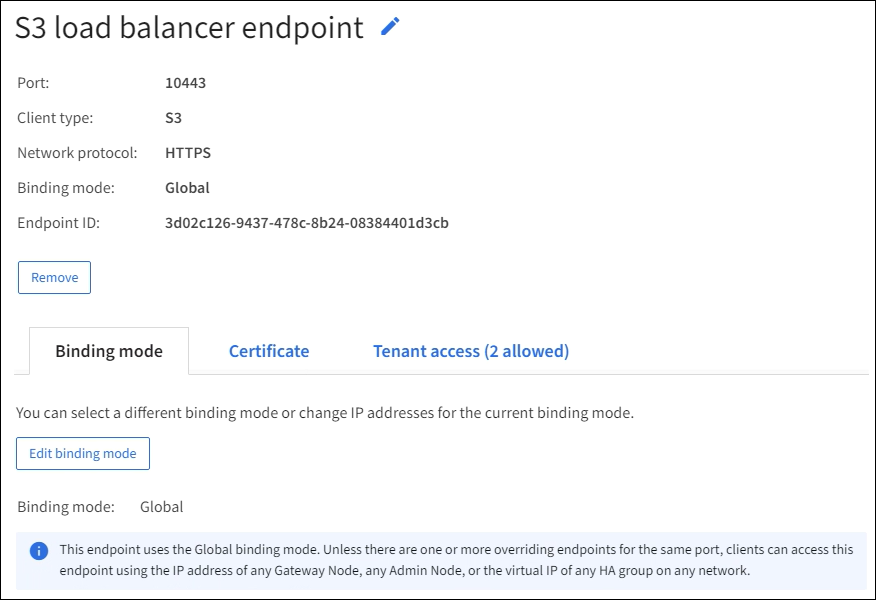Click the Client type value S3

(x=173, y=118)
